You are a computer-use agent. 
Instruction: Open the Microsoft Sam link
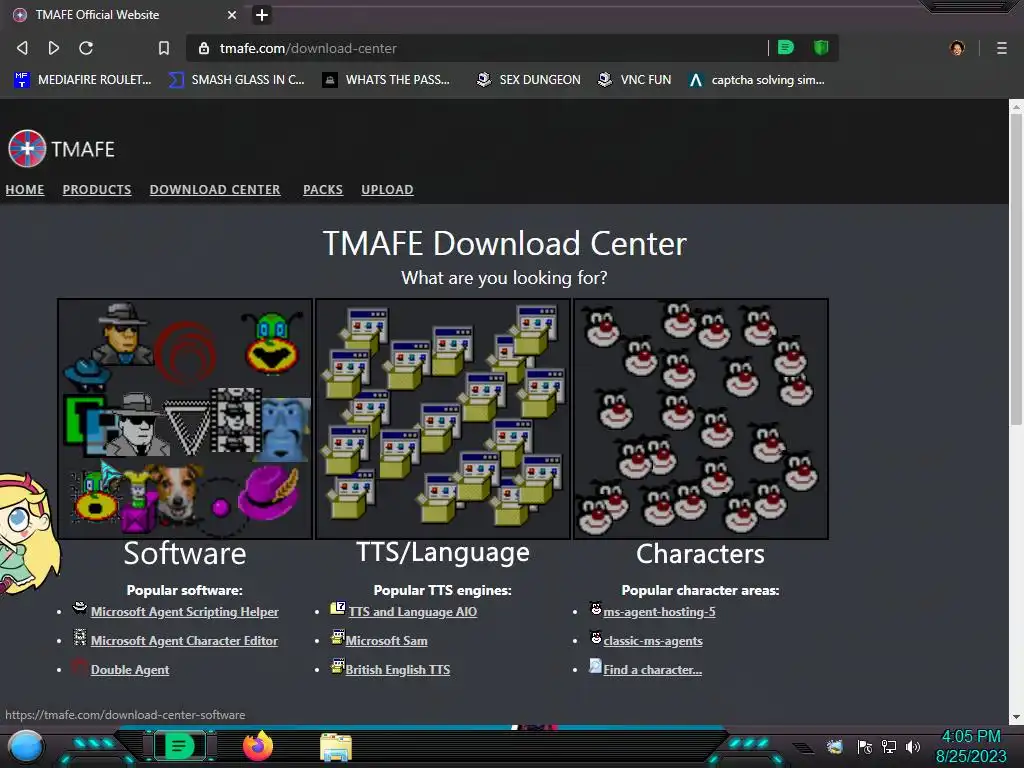coord(387,641)
